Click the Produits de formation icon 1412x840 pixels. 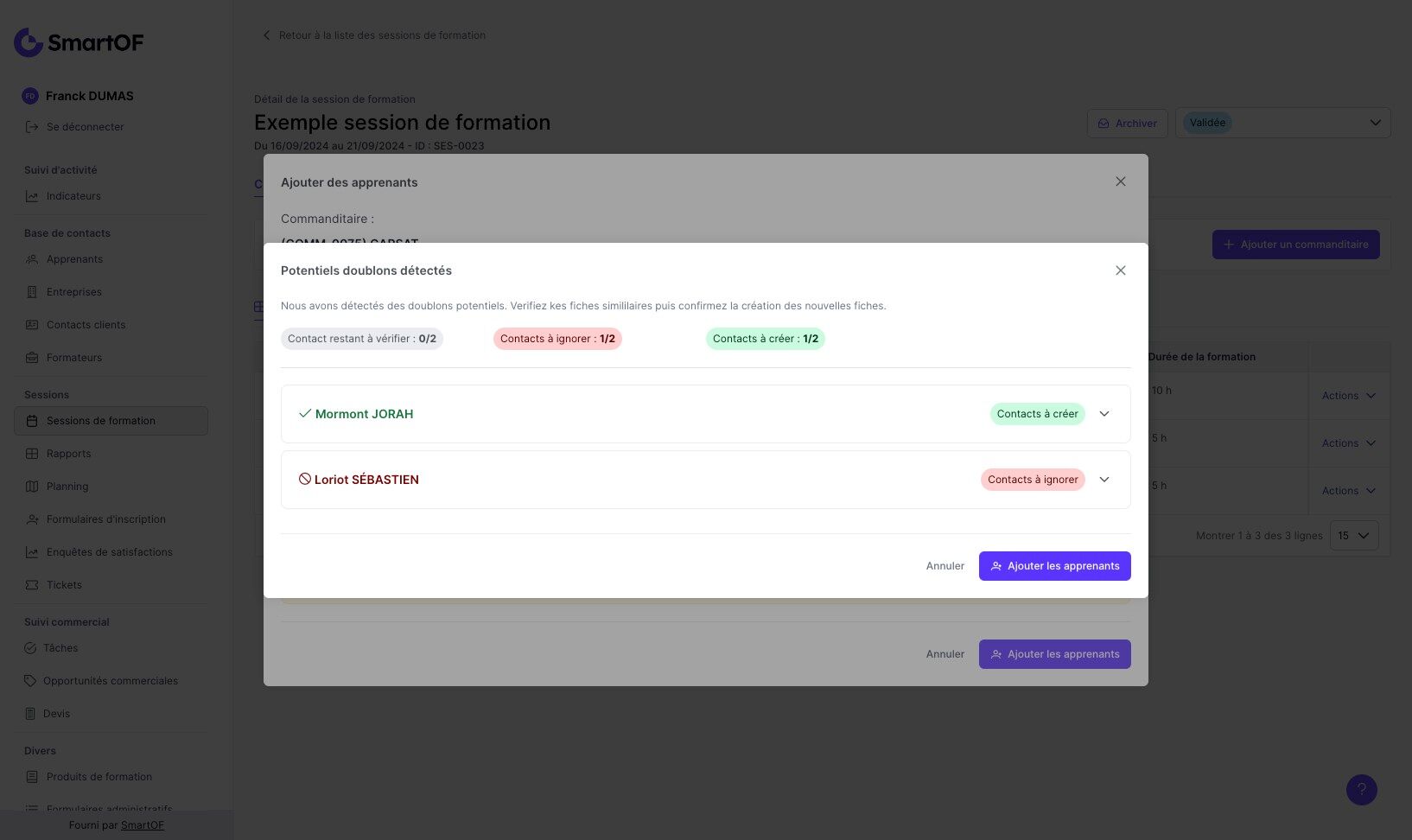tap(32, 777)
